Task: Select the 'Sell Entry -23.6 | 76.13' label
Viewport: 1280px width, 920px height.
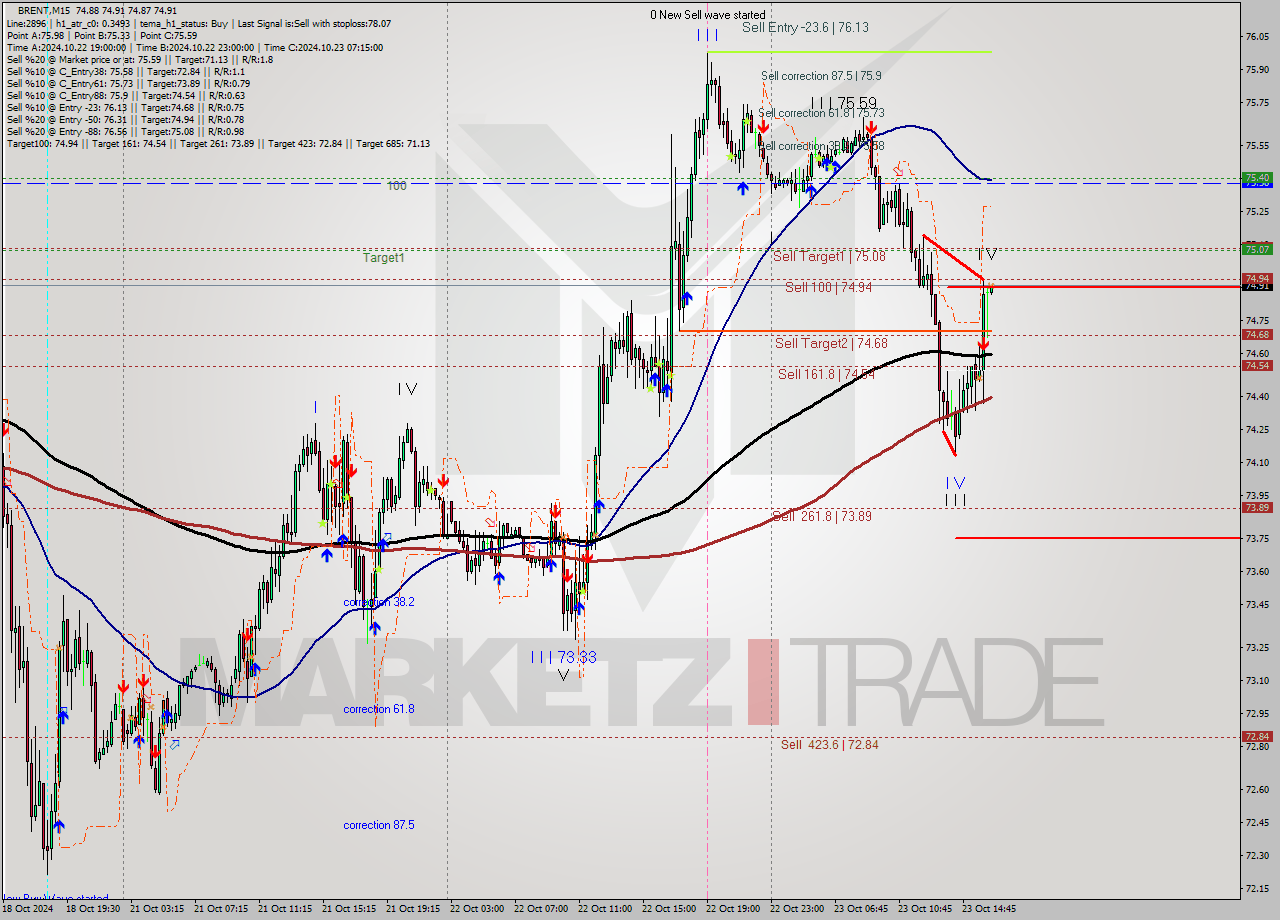Action: (x=805, y=28)
